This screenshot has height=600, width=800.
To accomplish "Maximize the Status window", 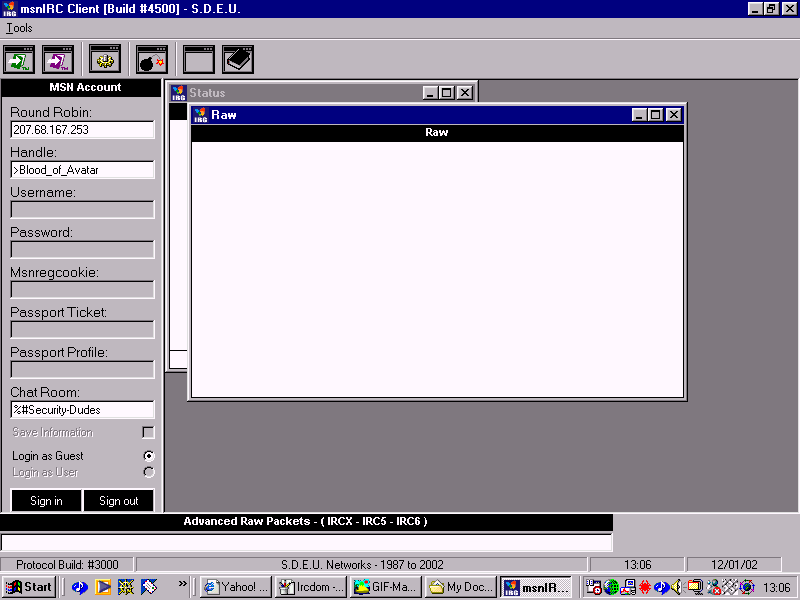I will pos(447,93).
